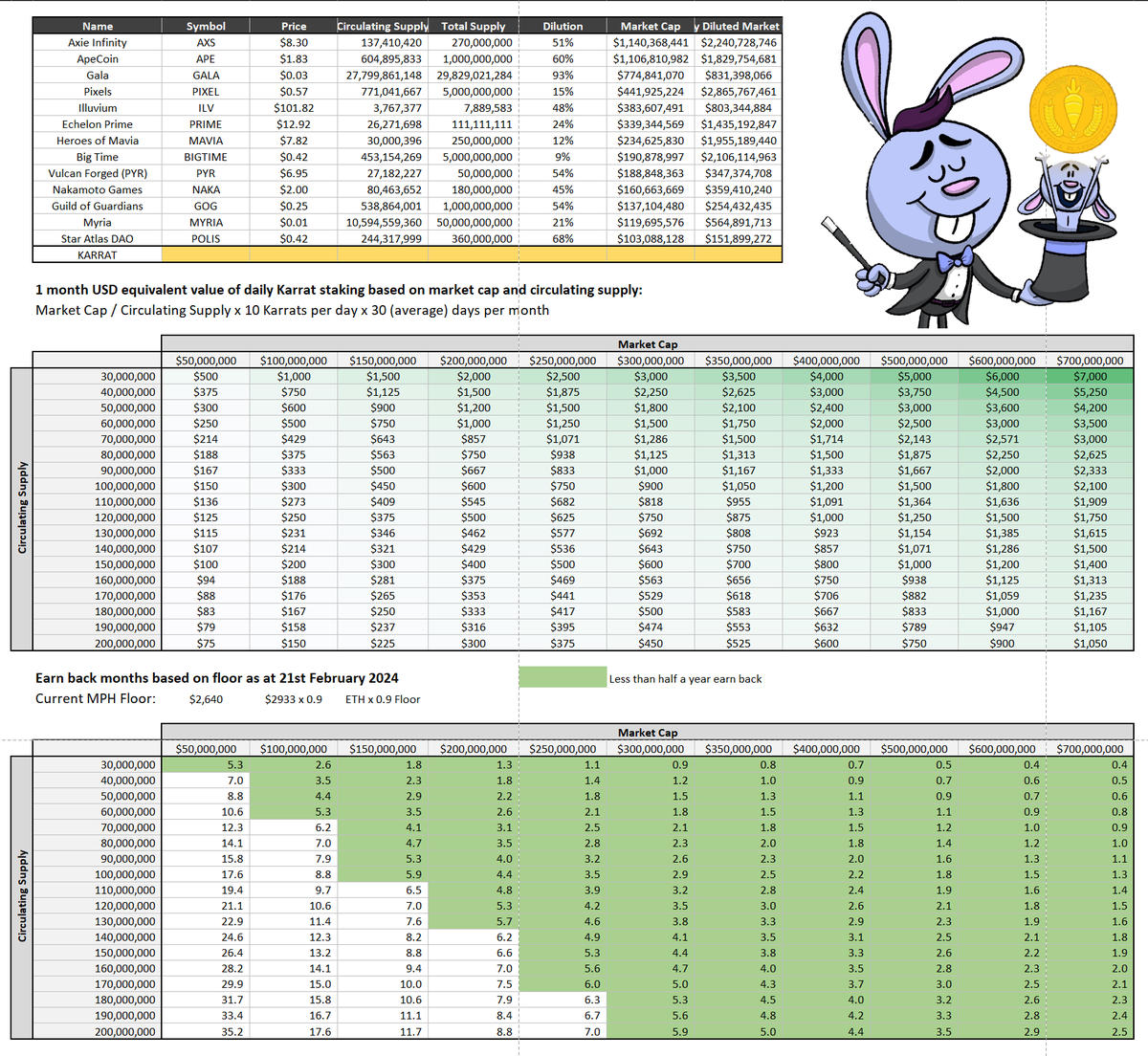Select the $94 staking value cell
1148x1056 pixels.
[206, 580]
